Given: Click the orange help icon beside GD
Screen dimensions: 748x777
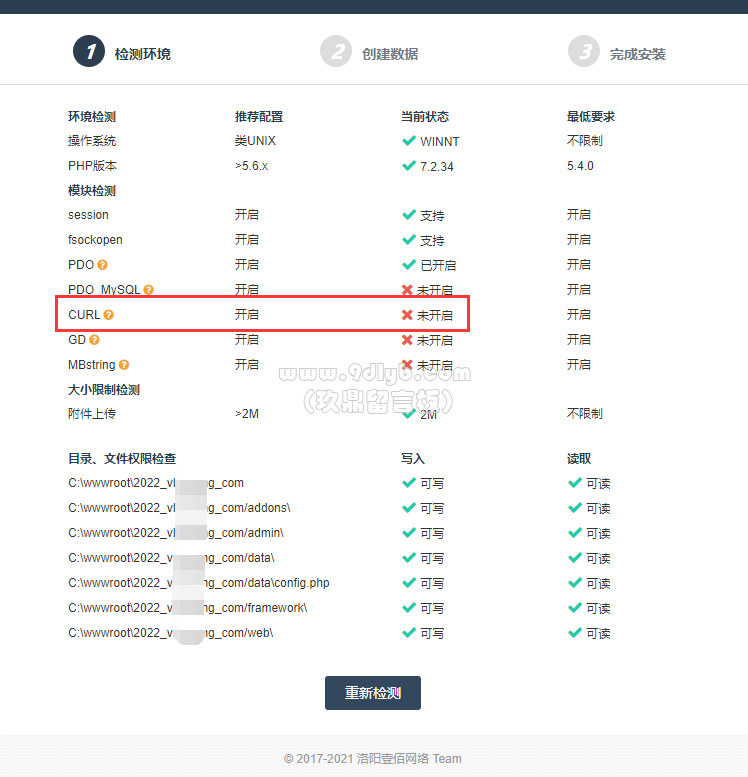Looking at the screenshot, I should point(94,339).
